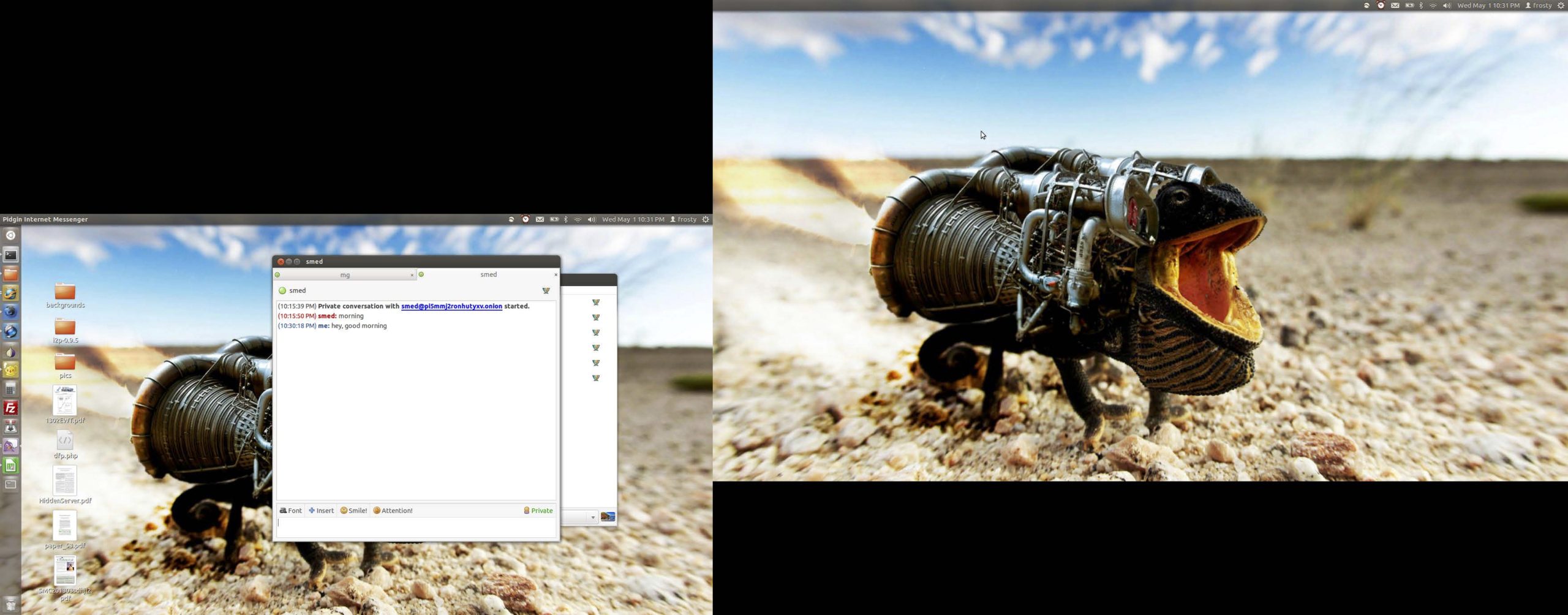1568x615 pixels.
Task: Click the message input field
Action: coord(416,526)
